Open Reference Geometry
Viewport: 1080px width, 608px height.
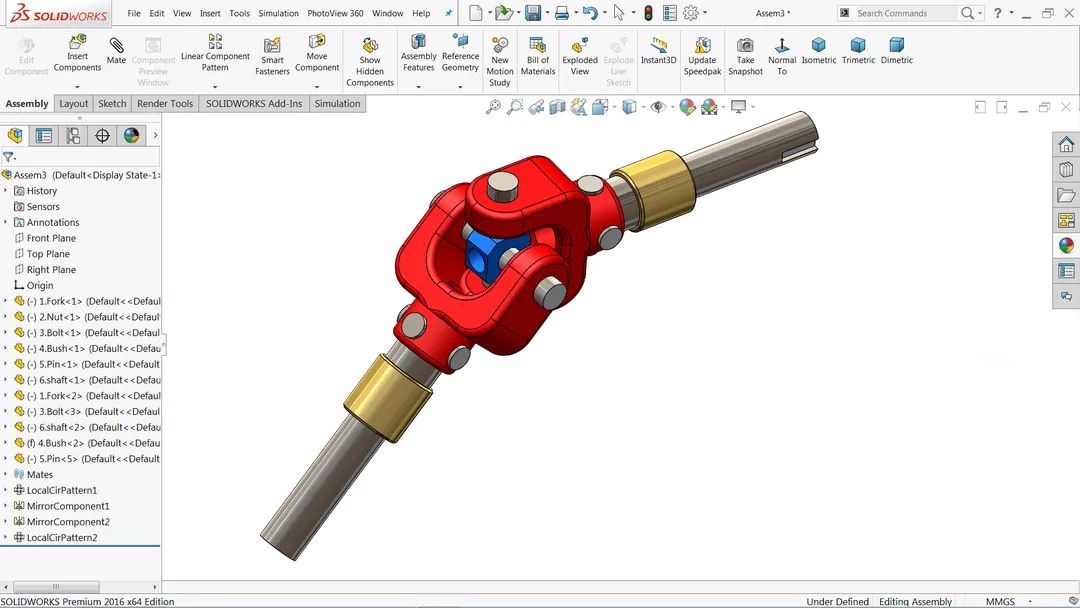point(460,52)
